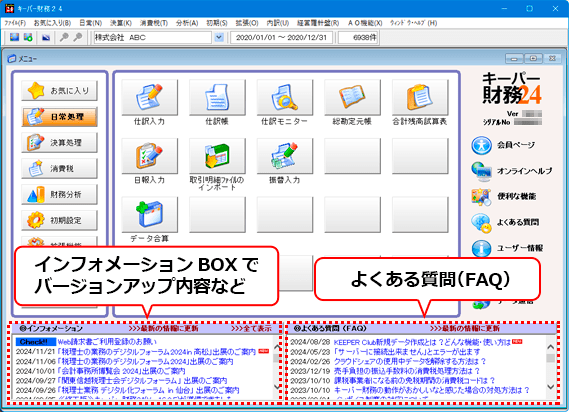Open 日報入力 daily report icon
This screenshot has height=412, width=569.
[150, 156]
